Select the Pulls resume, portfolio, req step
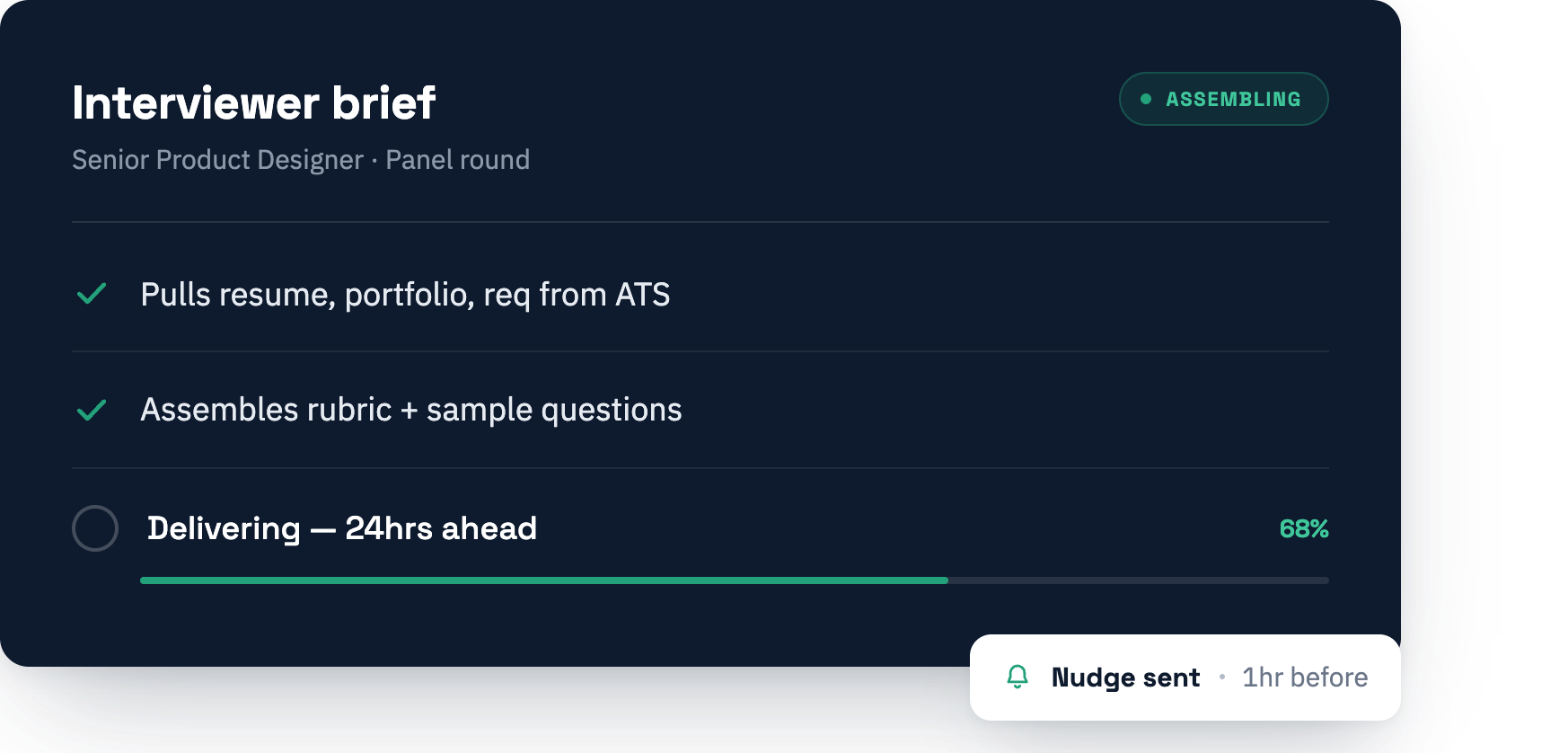The width and height of the screenshot is (1568, 753). tap(700, 295)
